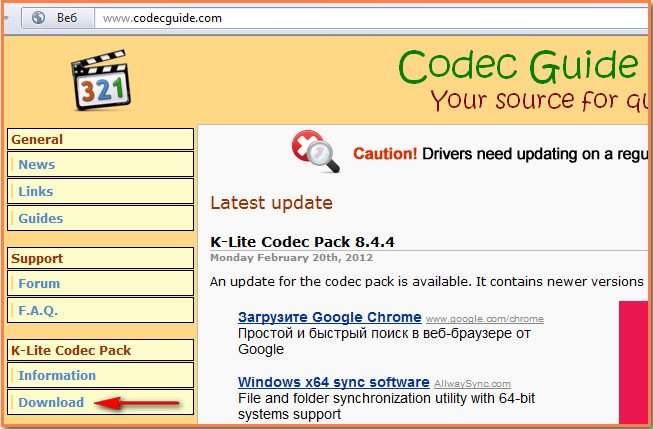Image resolution: width=653 pixels, height=429 pixels.
Task: Open the Forum menu item
Action: [100, 283]
